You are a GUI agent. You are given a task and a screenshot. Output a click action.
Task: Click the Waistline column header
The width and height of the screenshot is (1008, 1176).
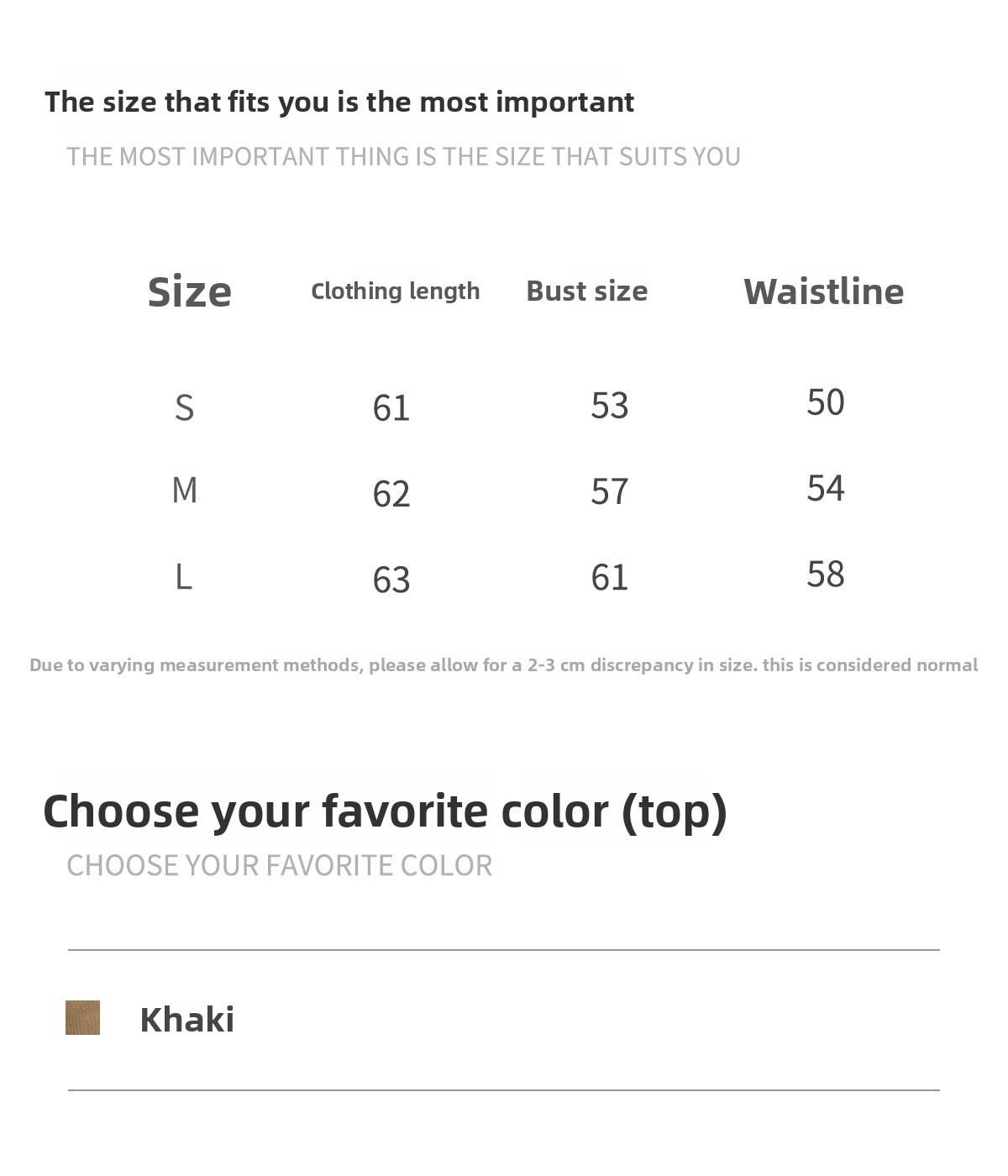point(823,291)
